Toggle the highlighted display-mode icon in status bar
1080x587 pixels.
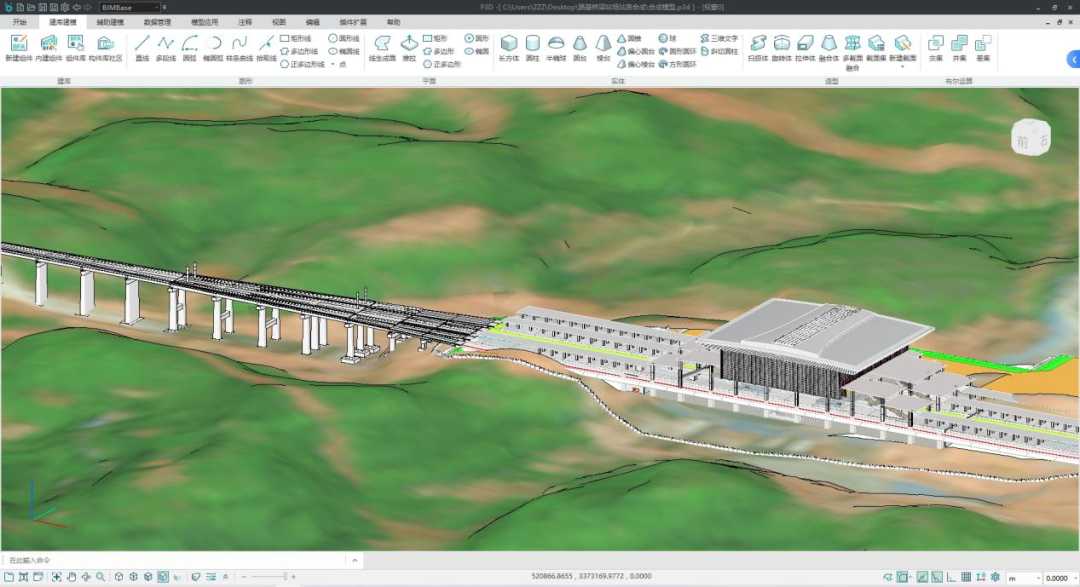coord(162,577)
